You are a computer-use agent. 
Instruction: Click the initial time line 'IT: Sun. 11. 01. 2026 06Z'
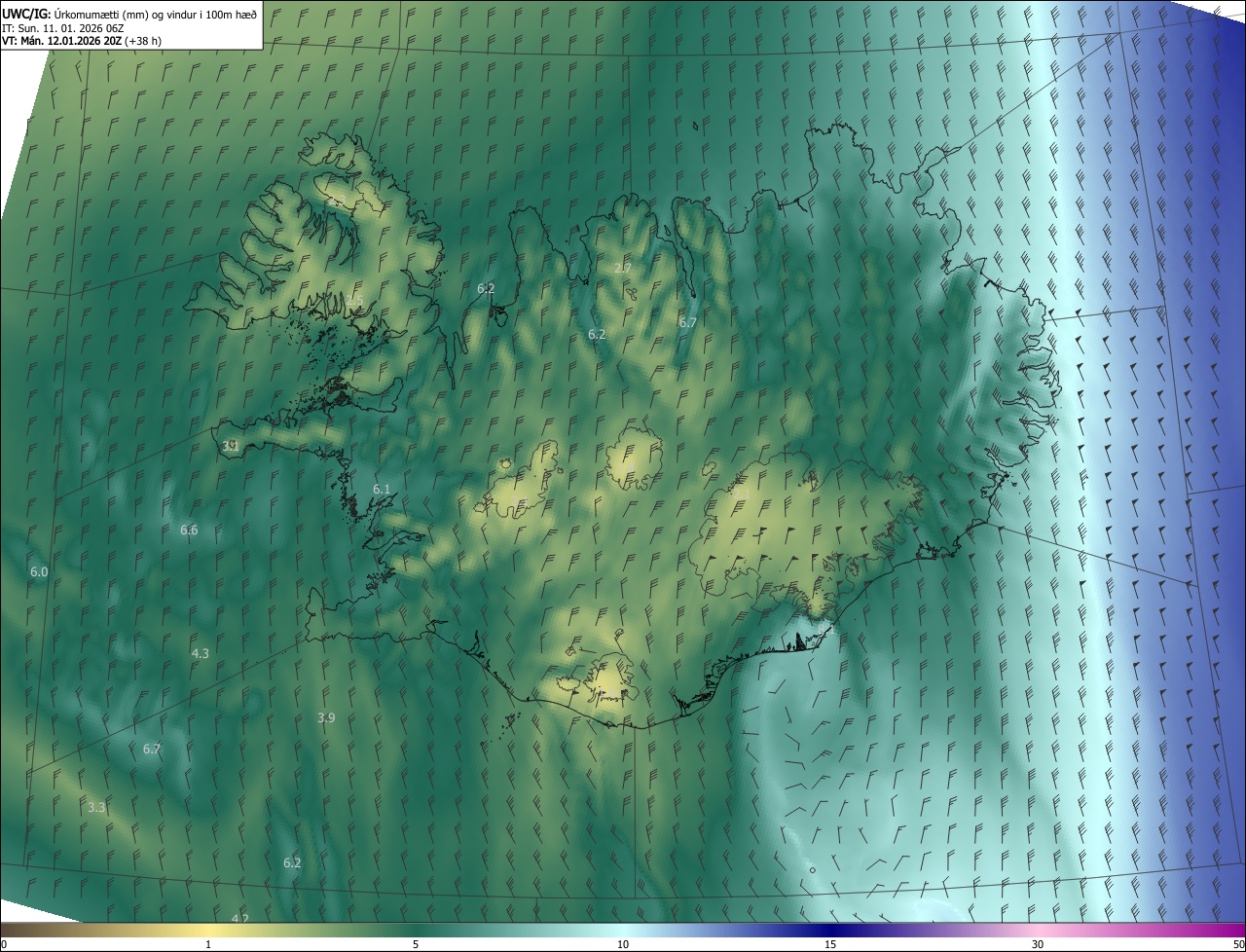(x=63, y=27)
